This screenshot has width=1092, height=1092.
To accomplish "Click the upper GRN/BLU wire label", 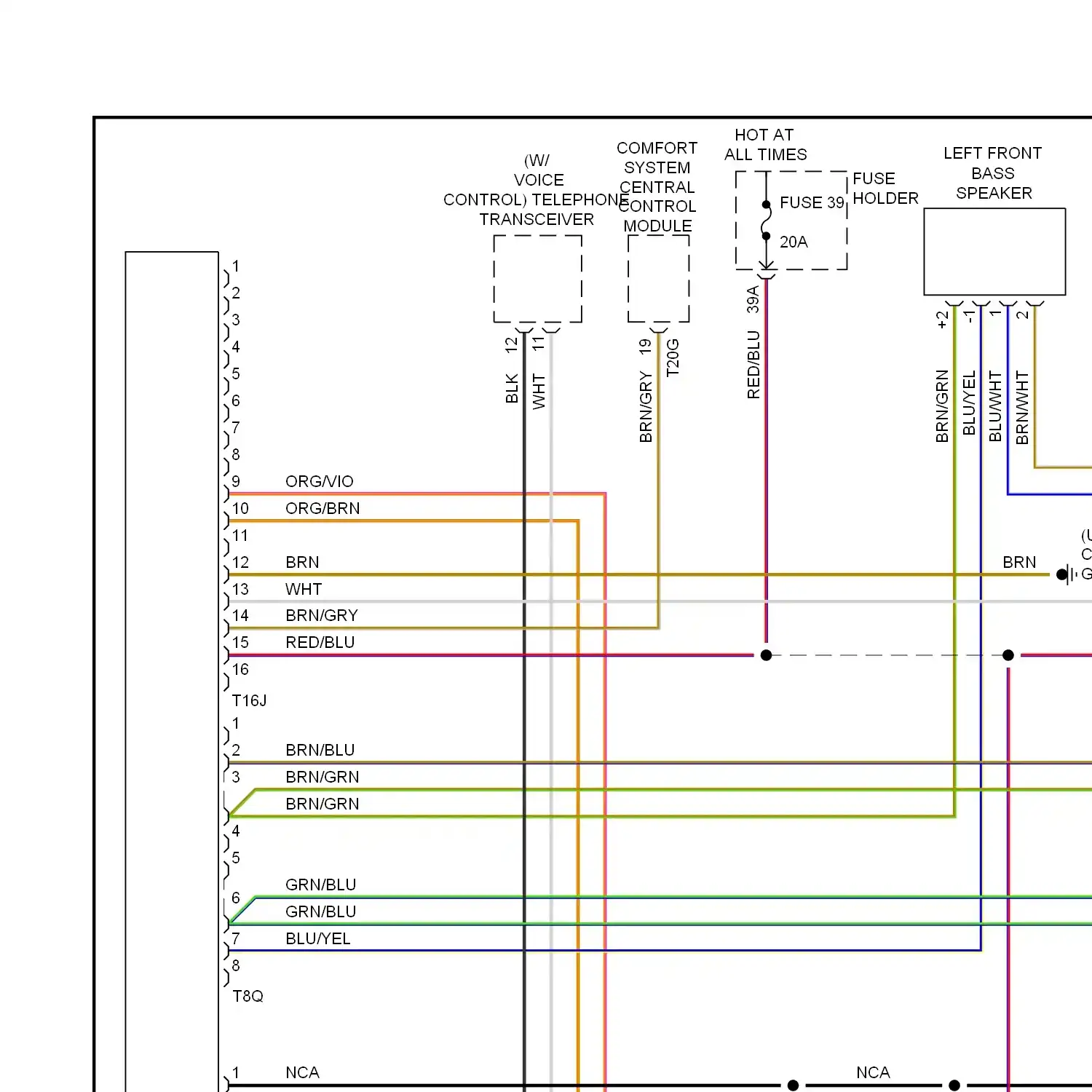I will (x=320, y=885).
